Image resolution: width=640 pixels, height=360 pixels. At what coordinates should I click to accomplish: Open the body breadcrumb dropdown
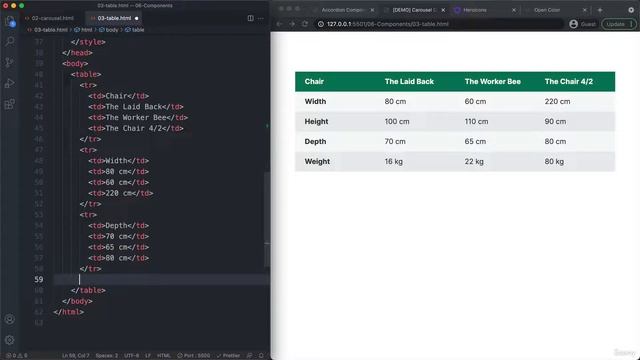(x=109, y=30)
